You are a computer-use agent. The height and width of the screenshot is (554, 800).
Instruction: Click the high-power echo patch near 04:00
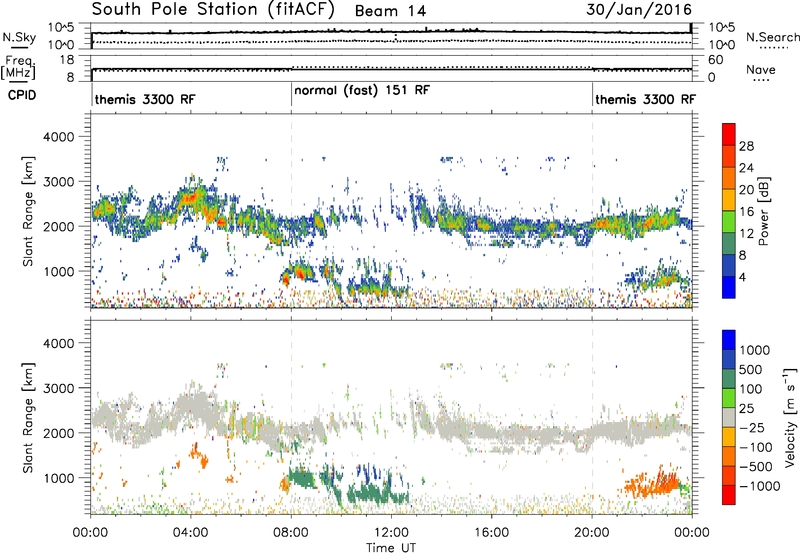(x=190, y=199)
